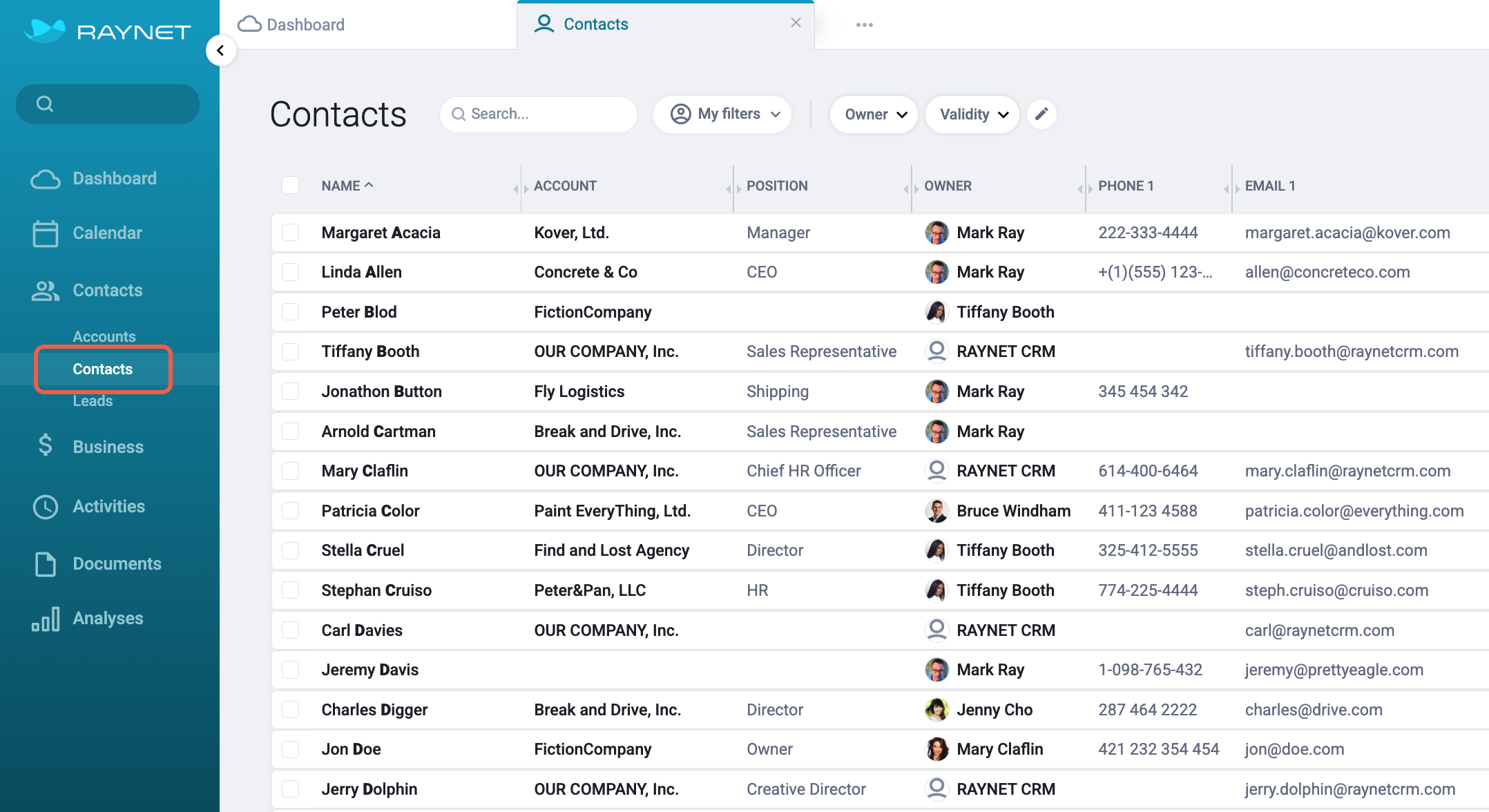Open Activities clock icon in sidebar
Viewport: 1489px width, 812px height.
click(46, 507)
